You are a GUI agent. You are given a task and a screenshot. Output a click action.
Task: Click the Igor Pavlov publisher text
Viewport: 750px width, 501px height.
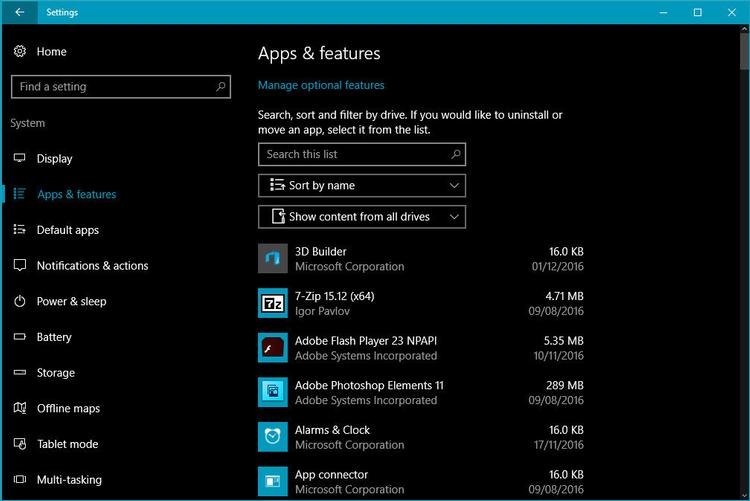(322, 311)
